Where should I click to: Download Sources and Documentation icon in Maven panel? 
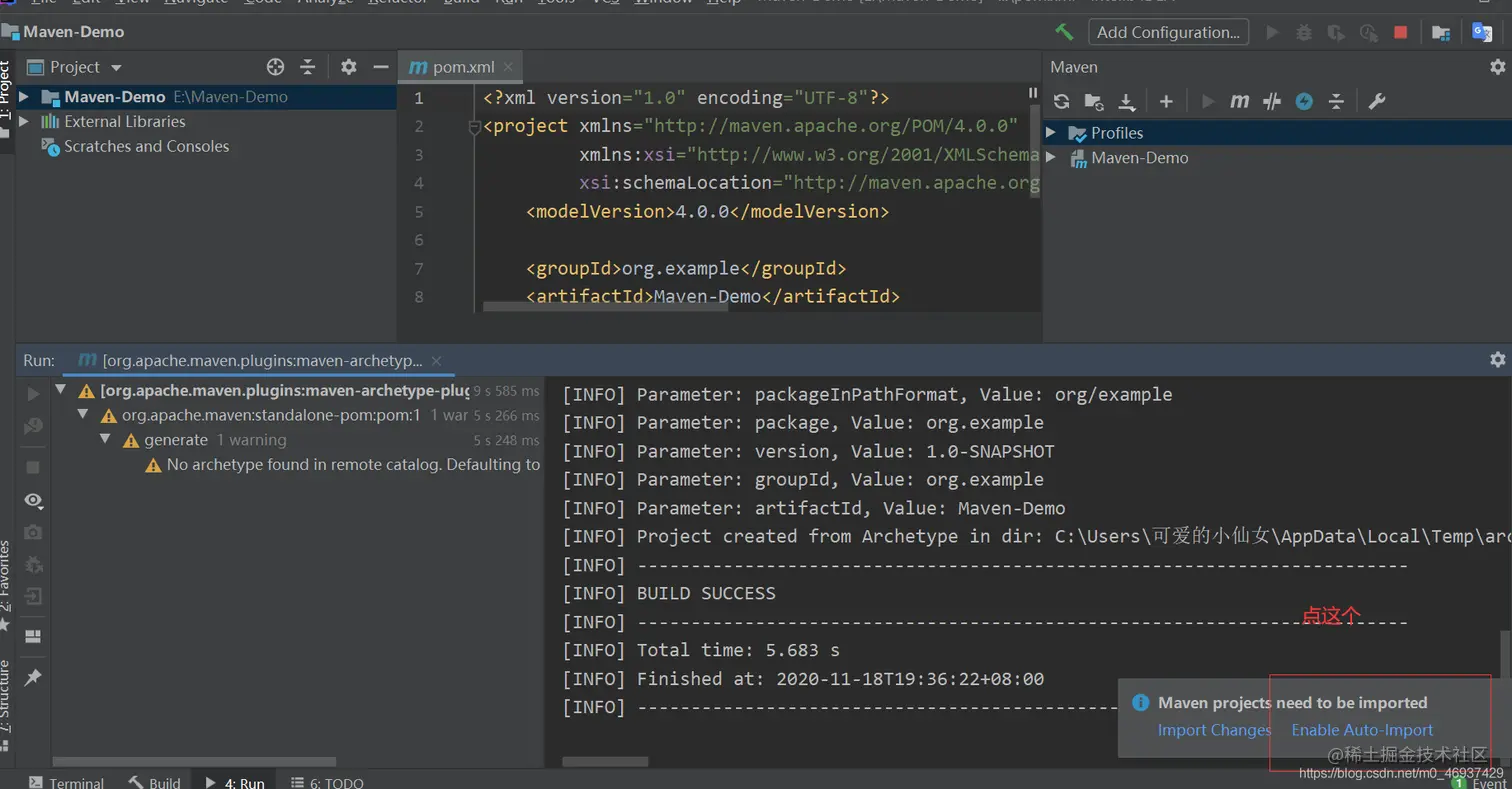tap(1127, 101)
